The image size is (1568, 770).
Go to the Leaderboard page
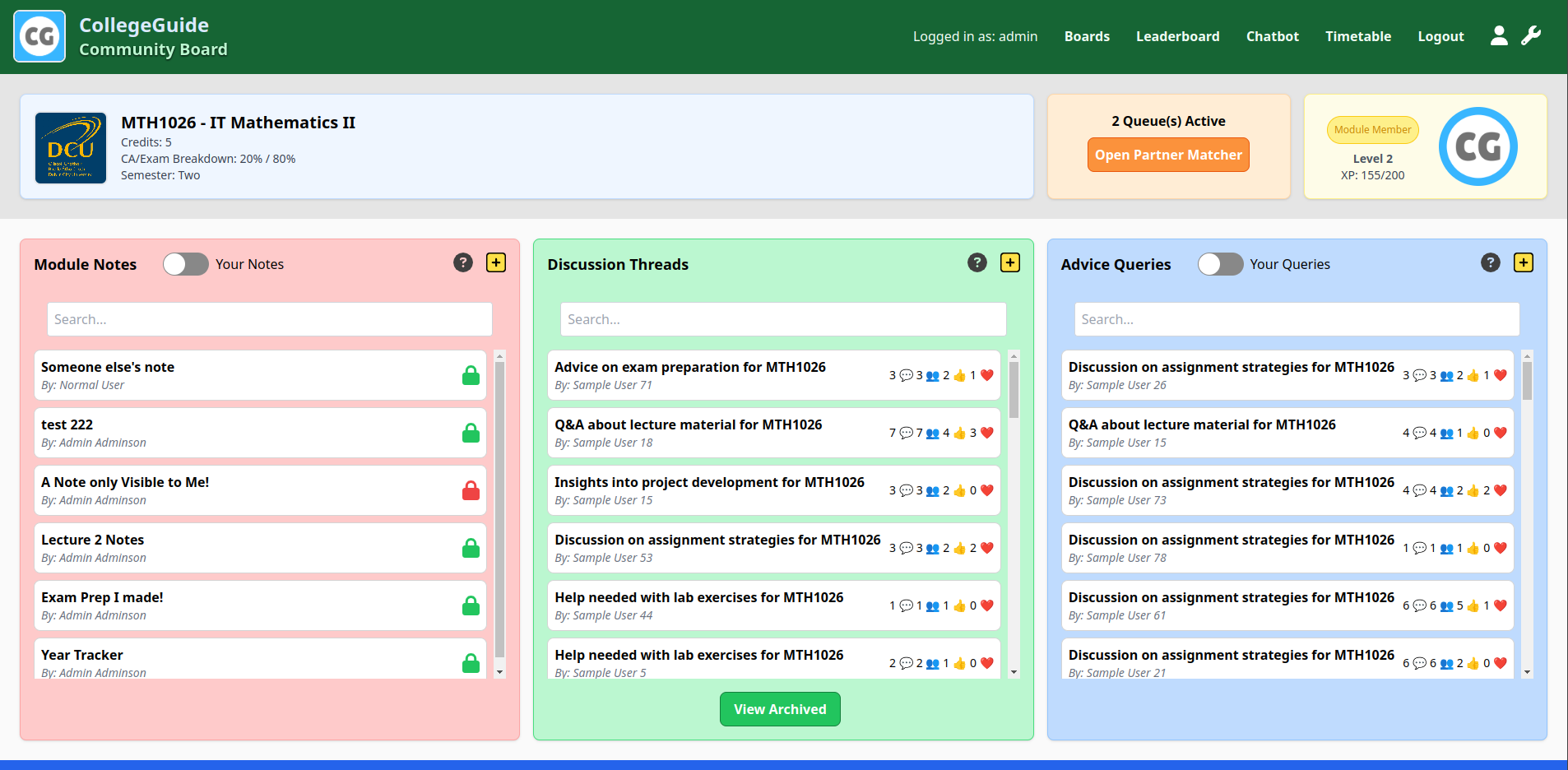point(1178,36)
